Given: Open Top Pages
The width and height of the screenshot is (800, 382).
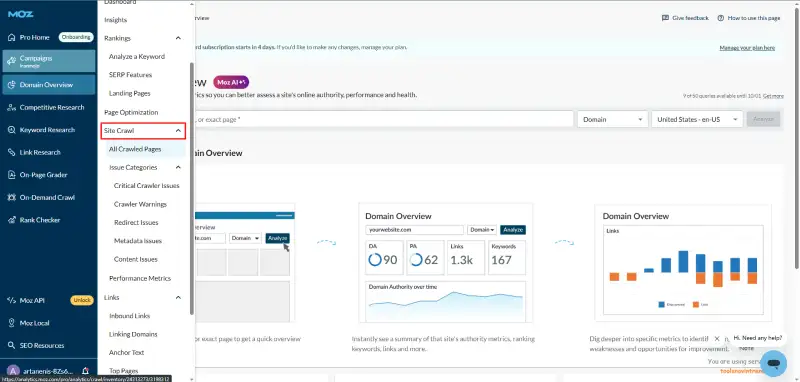Looking at the screenshot, I should pos(123,371).
